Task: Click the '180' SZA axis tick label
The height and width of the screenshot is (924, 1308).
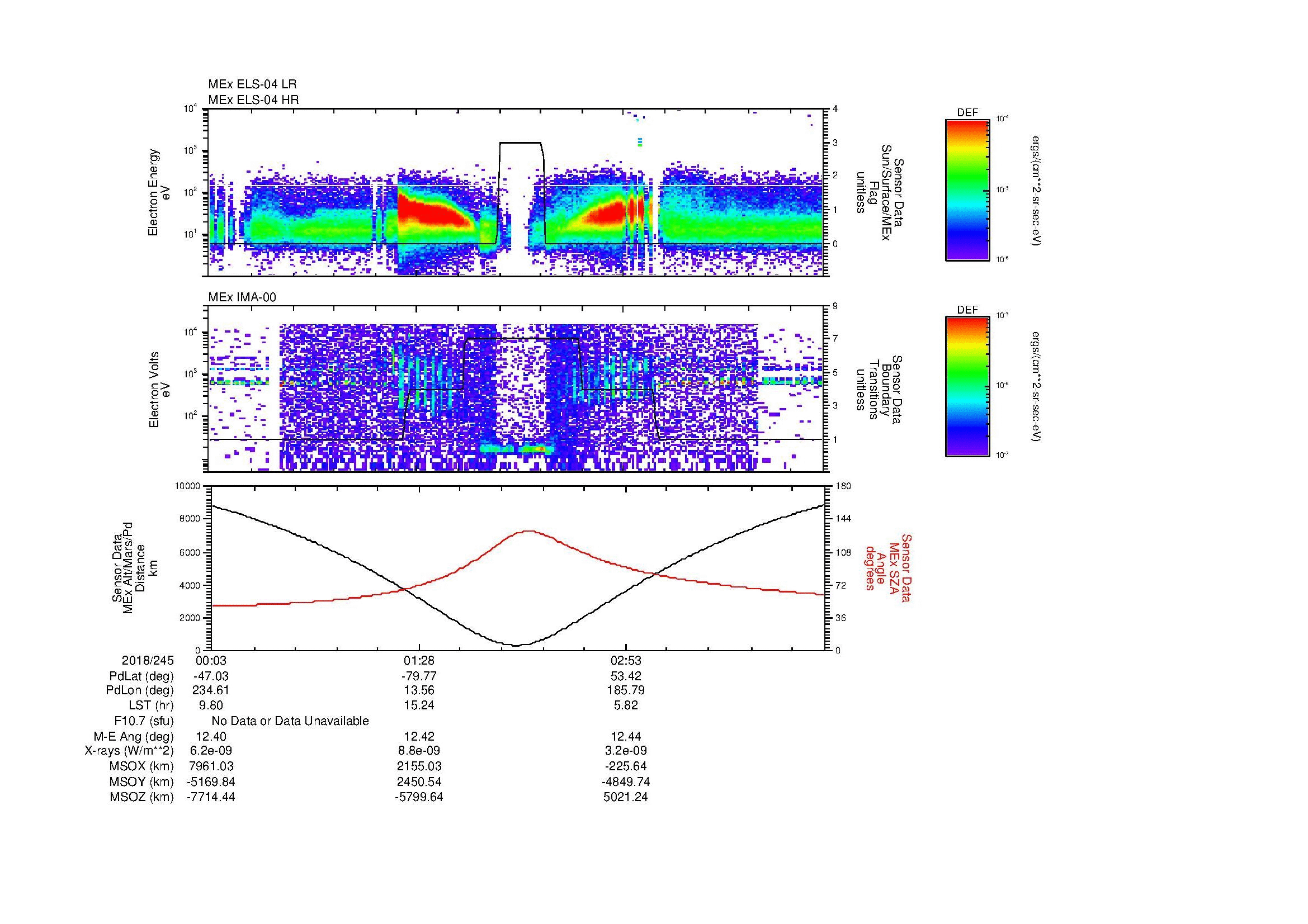Action: coord(844,486)
